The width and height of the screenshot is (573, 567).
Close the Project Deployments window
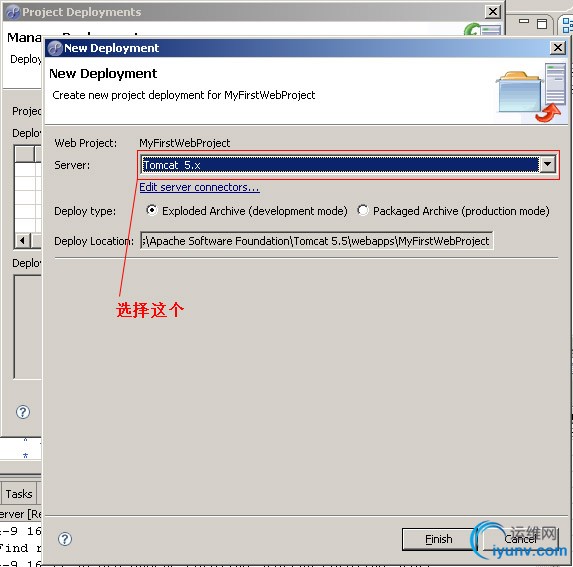(493, 12)
